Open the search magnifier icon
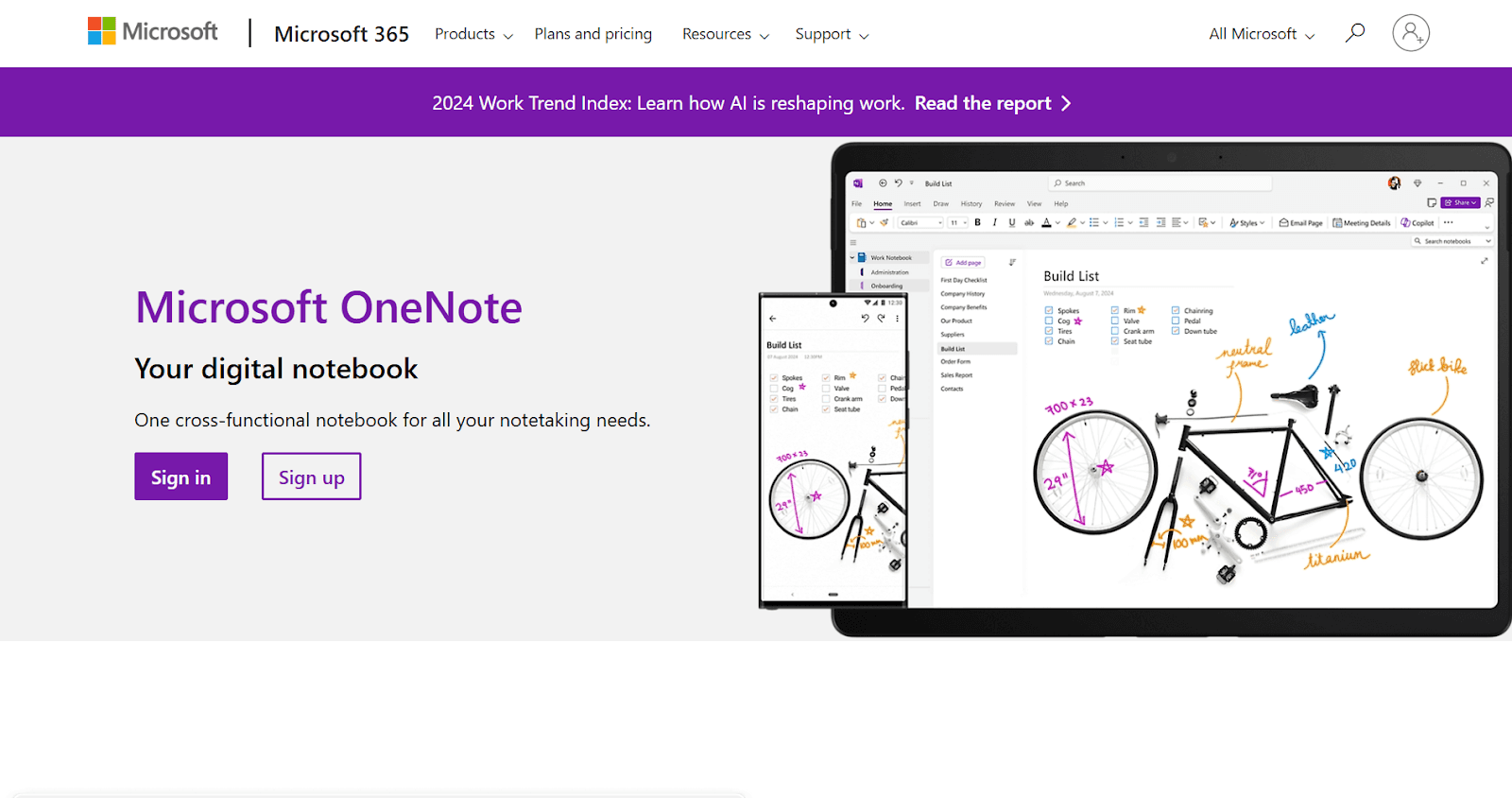 click(1355, 33)
